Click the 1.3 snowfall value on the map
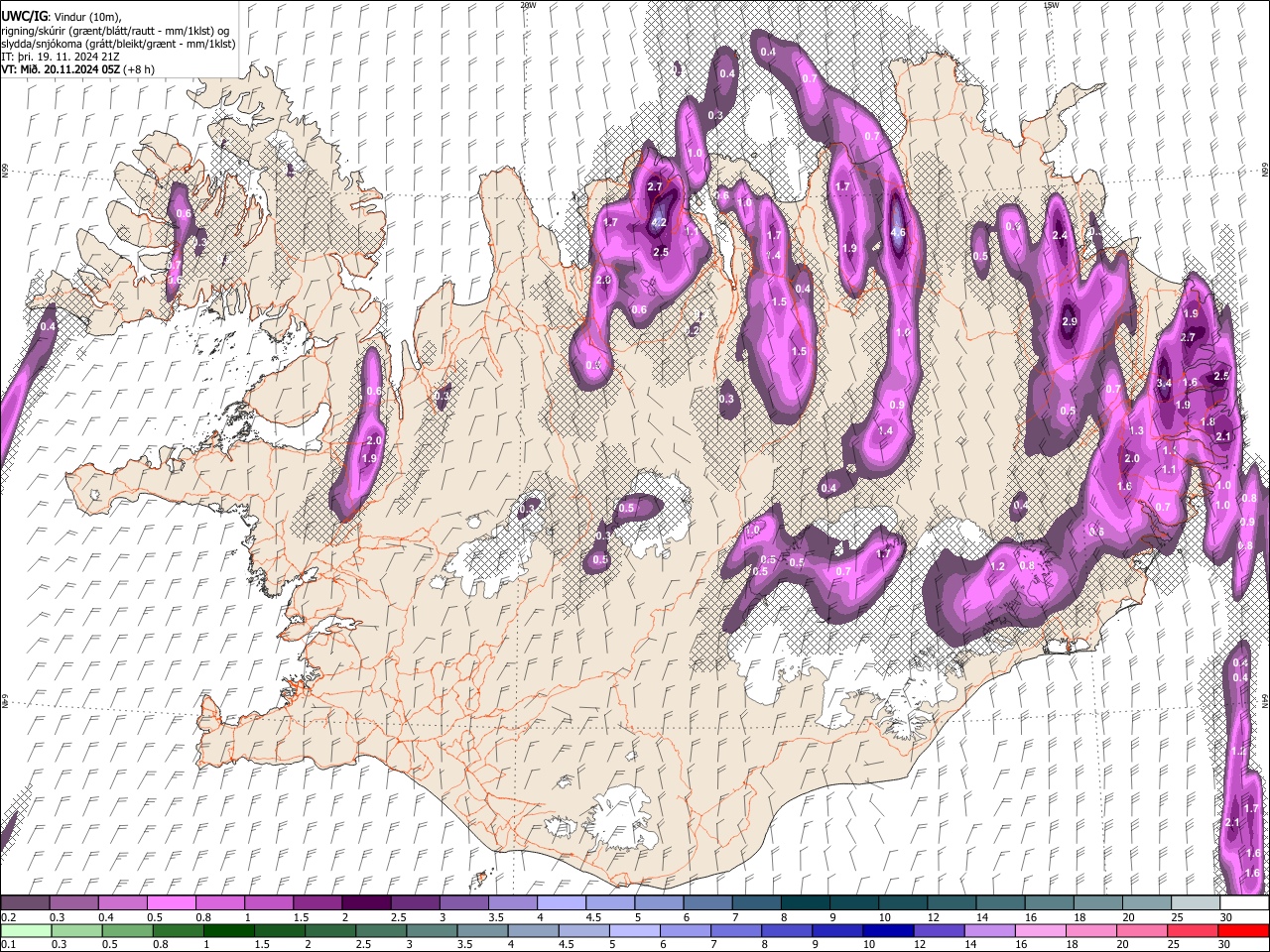 [x=1137, y=430]
